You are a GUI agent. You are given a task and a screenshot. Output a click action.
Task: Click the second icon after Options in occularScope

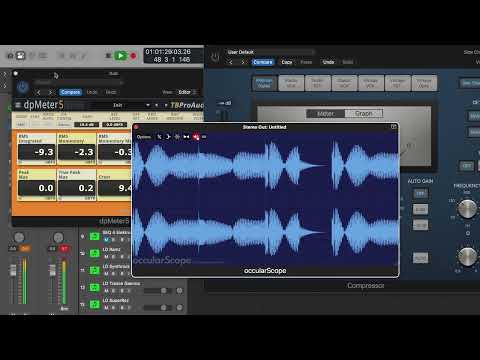168,137
